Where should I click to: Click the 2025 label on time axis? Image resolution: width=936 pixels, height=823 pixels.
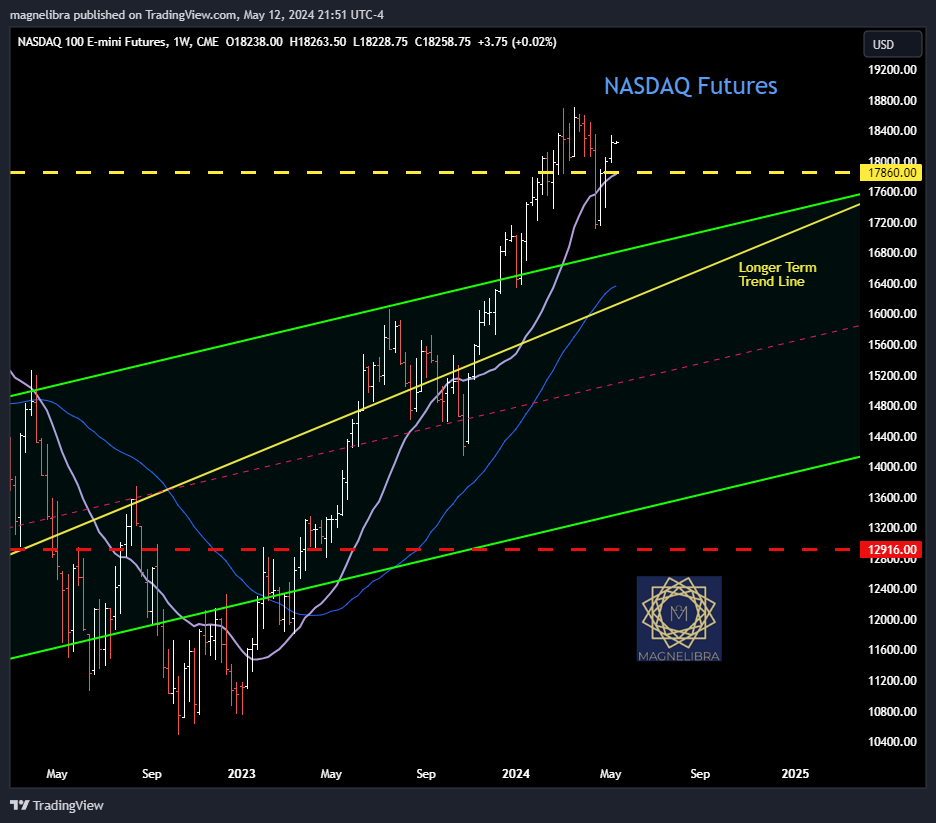pyautogui.click(x=796, y=773)
